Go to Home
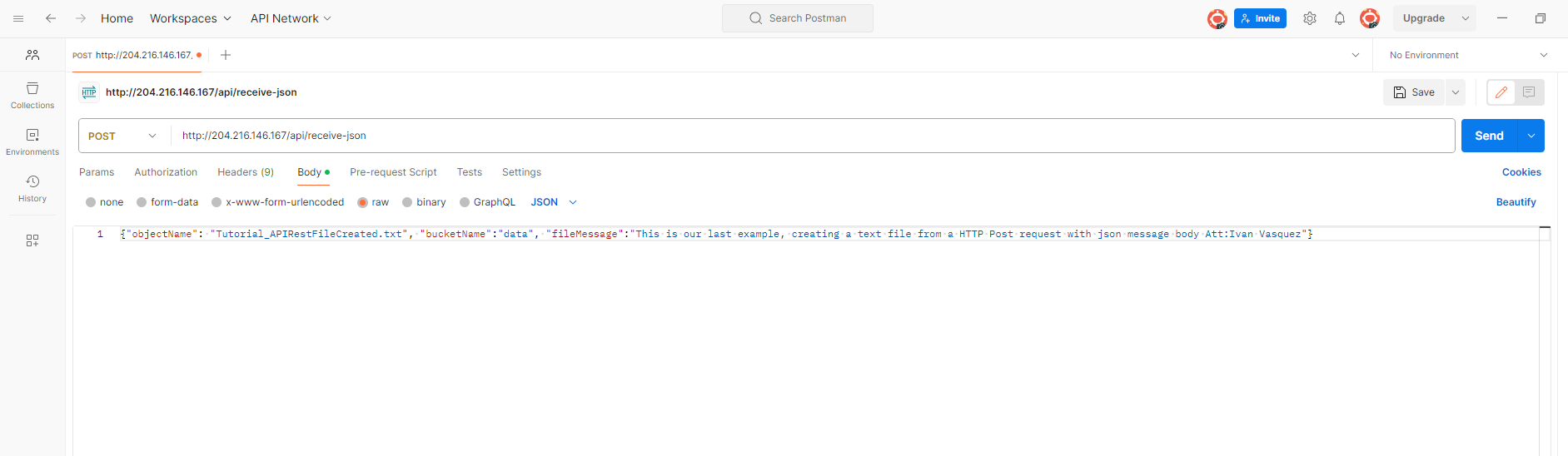Viewport: 1568px width, 456px height. pyautogui.click(x=117, y=18)
